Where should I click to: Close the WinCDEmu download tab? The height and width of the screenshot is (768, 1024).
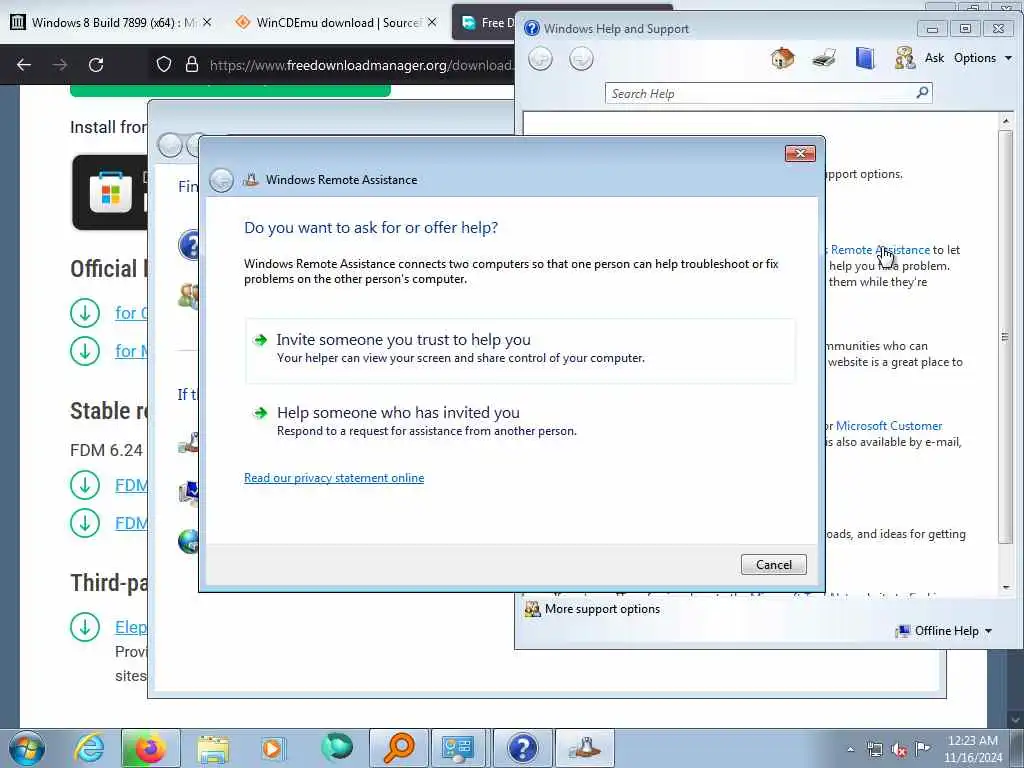pos(432,22)
